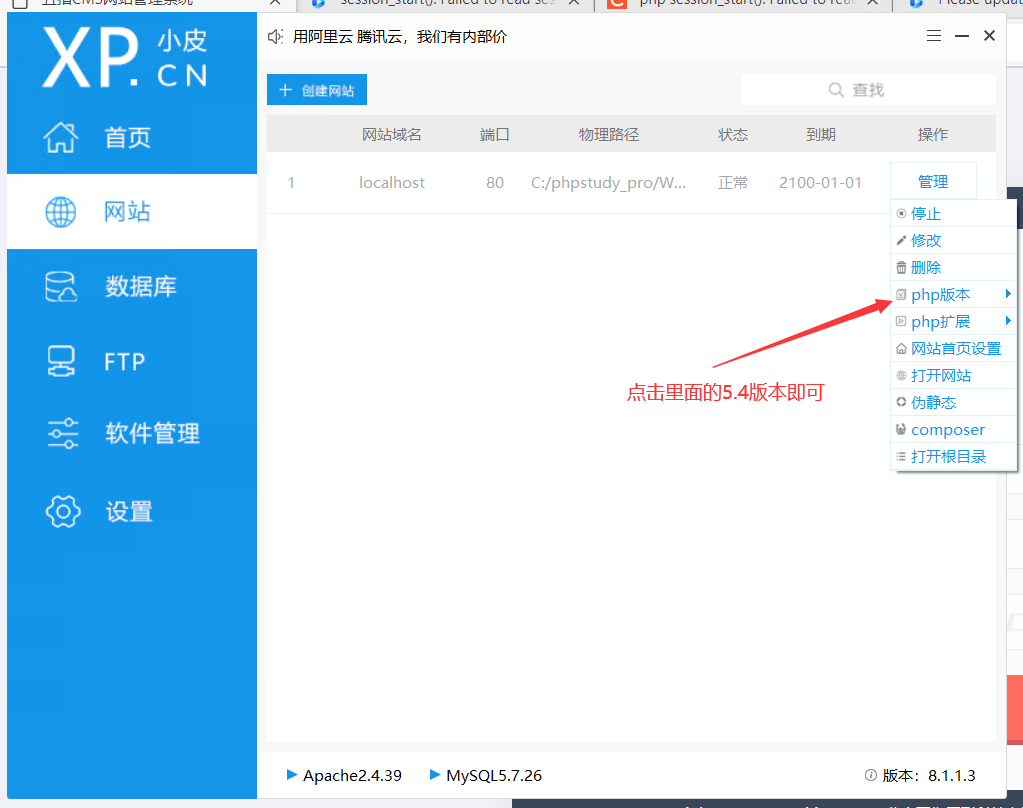Close the first session_start browser tab
This screenshot has height=808, width=1023.
(x=573, y=3)
